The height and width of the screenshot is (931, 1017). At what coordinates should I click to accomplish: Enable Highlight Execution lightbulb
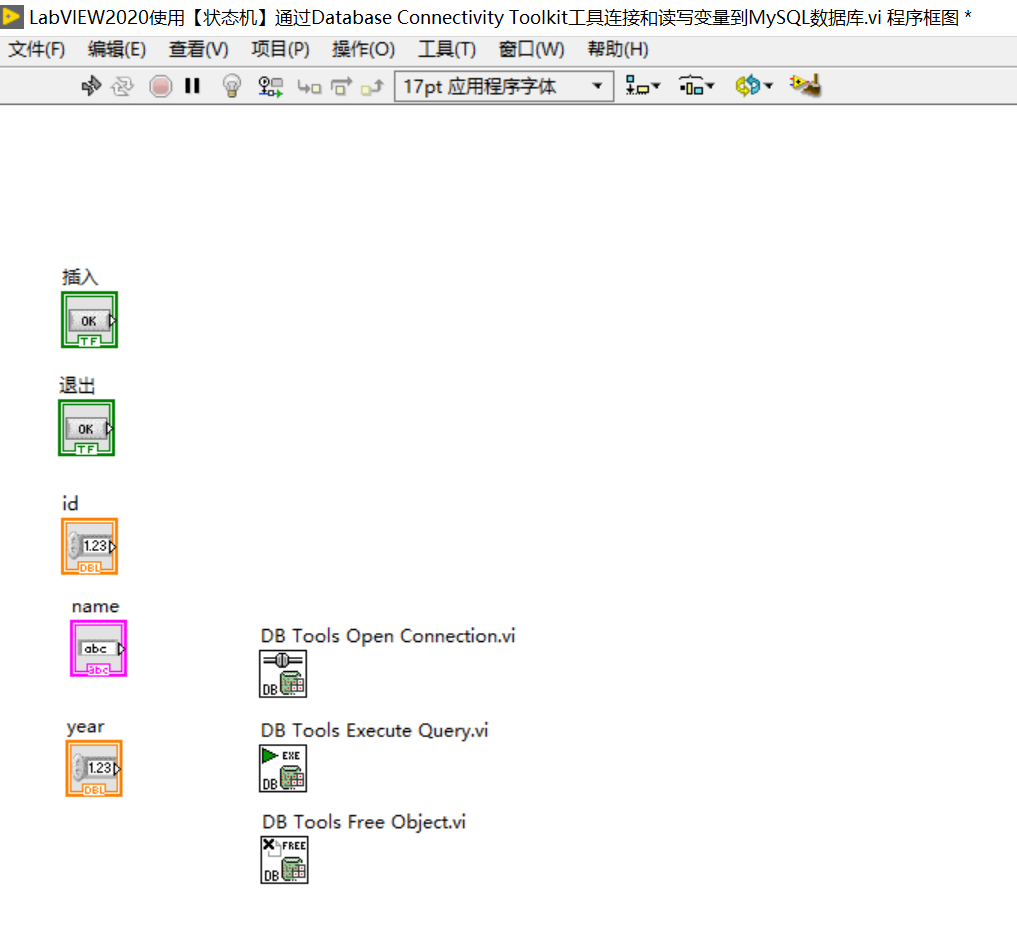[x=230, y=86]
